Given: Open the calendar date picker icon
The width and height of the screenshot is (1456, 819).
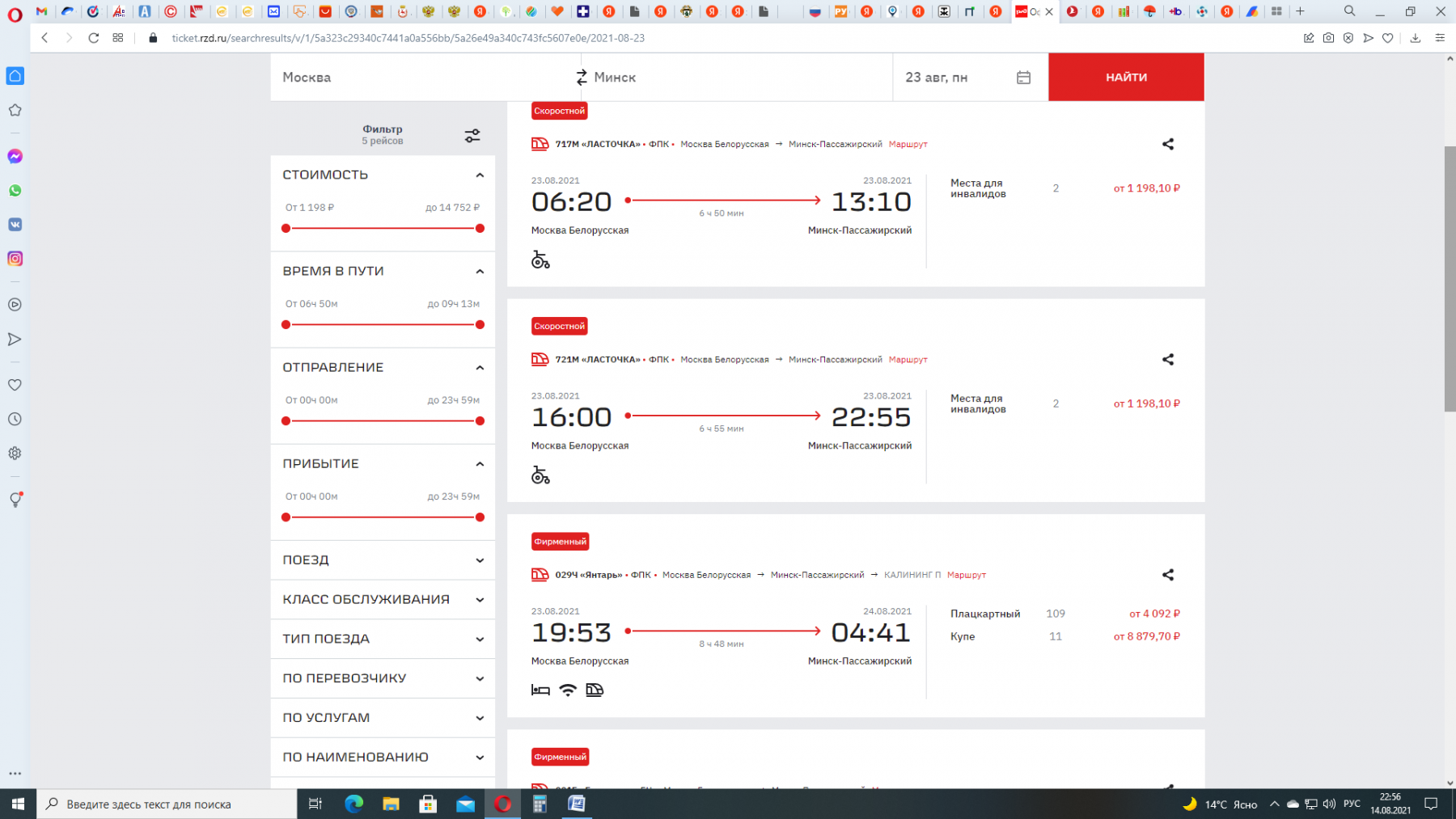Looking at the screenshot, I should [1023, 77].
